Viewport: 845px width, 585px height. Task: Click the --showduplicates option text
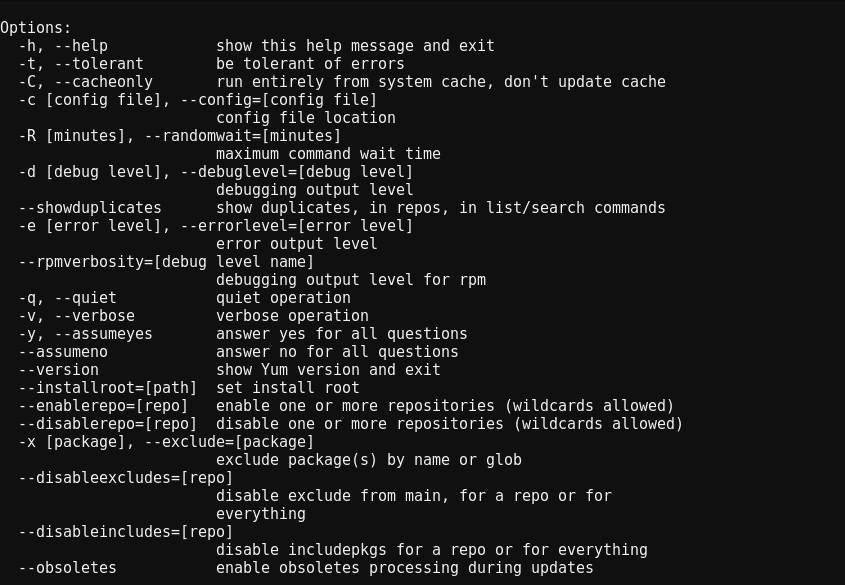click(x=90, y=208)
